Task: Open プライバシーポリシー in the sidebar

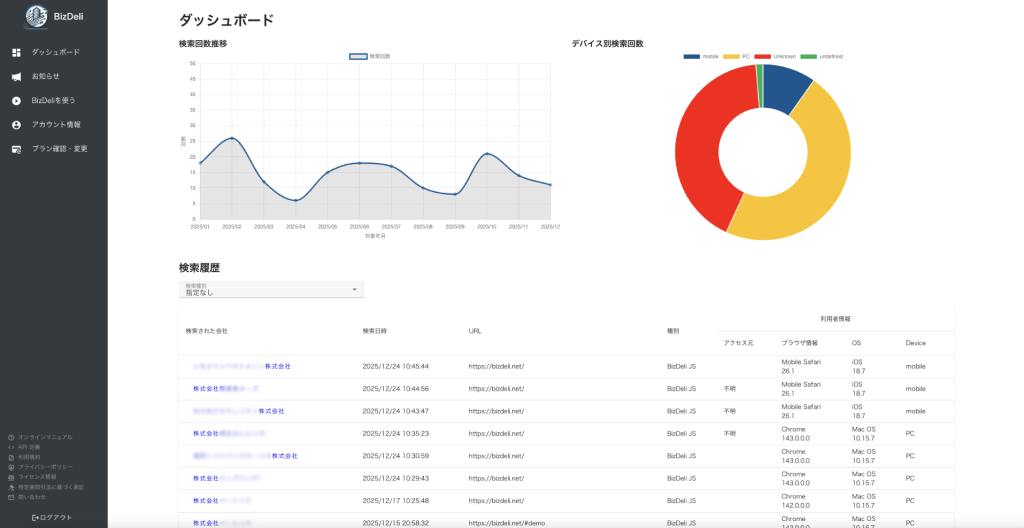Action: pyautogui.click(x=45, y=467)
